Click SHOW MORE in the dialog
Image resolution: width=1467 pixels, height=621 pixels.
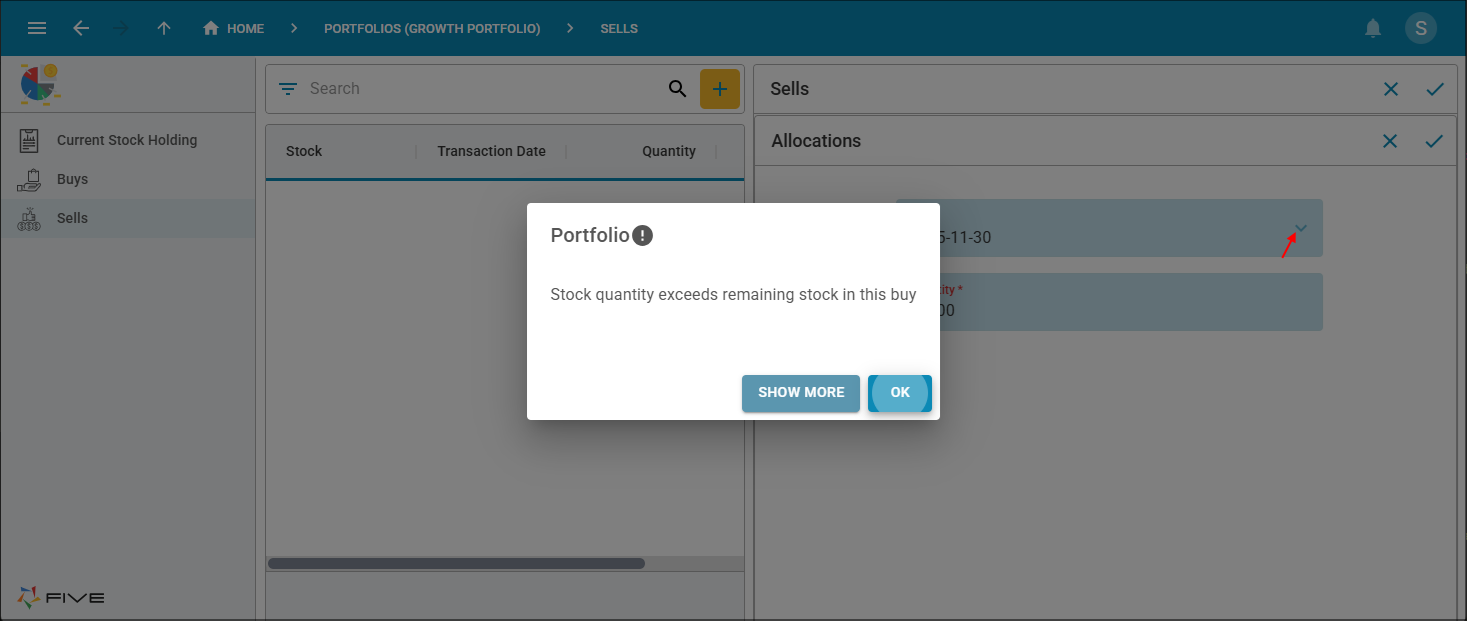coord(800,393)
